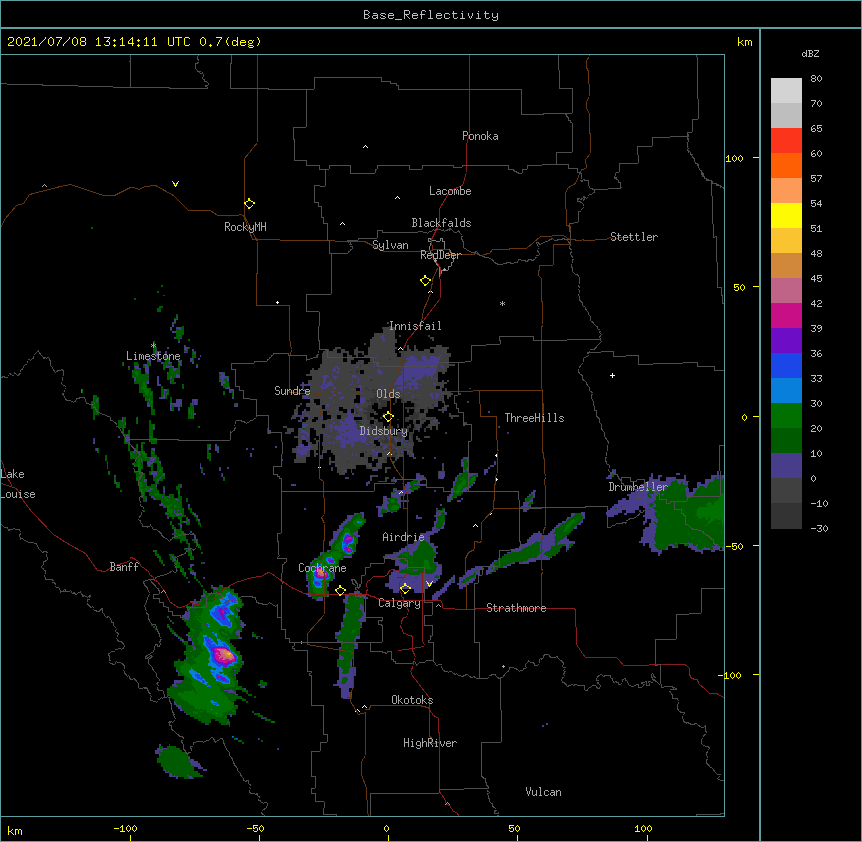The image size is (862, 842).
Task: Click the yellow diamond marker over Calgary
Action: click(x=405, y=589)
